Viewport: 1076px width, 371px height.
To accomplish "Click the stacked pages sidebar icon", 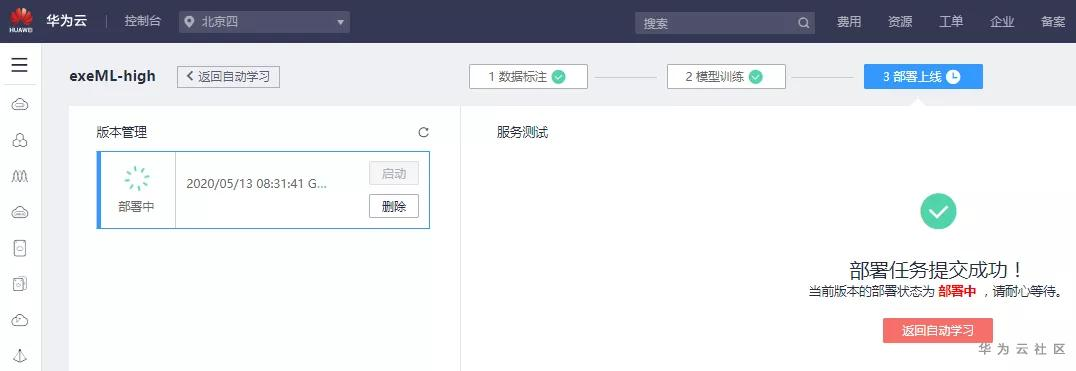I will click(x=20, y=284).
